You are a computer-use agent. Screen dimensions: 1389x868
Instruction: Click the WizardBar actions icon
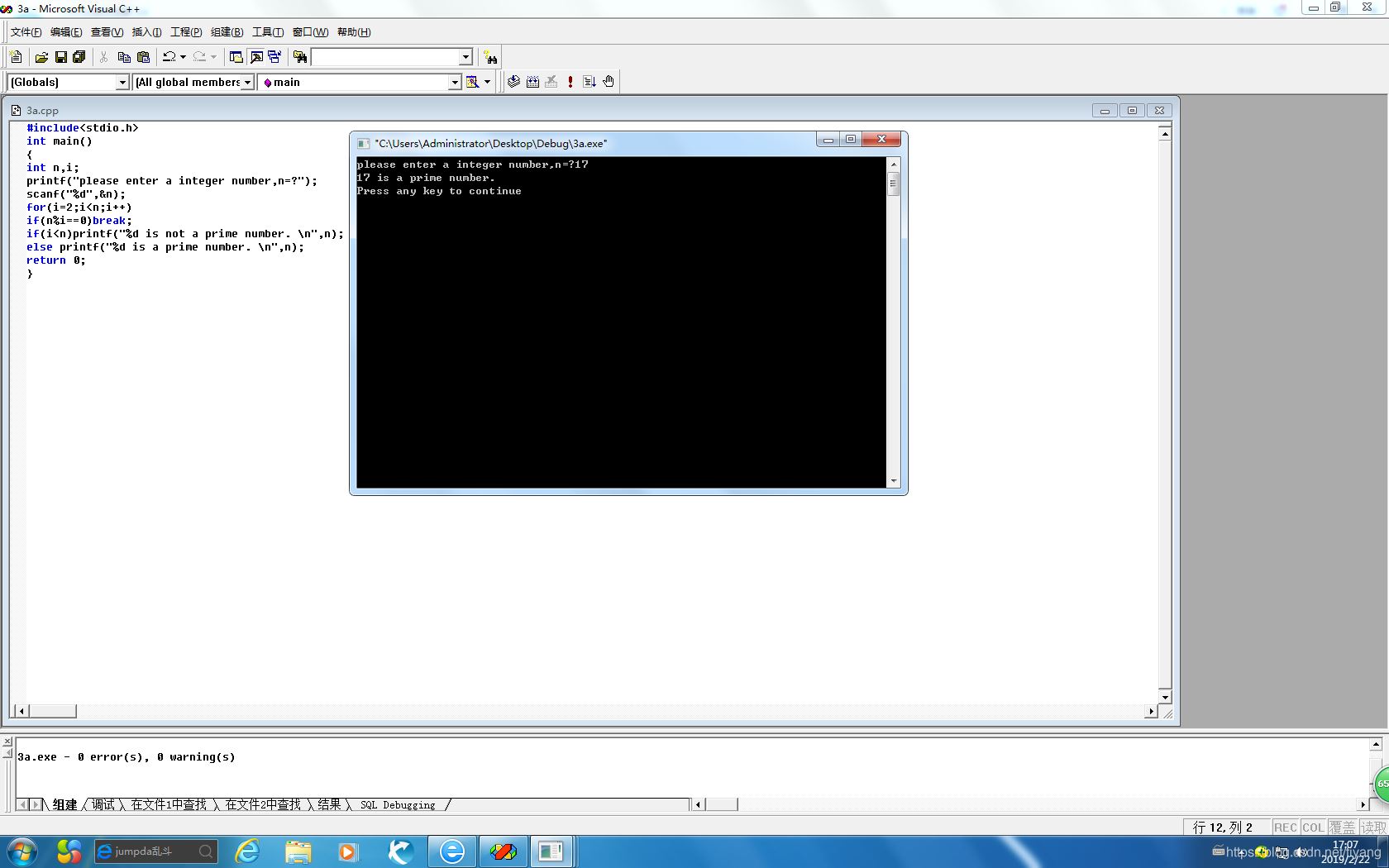472,82
